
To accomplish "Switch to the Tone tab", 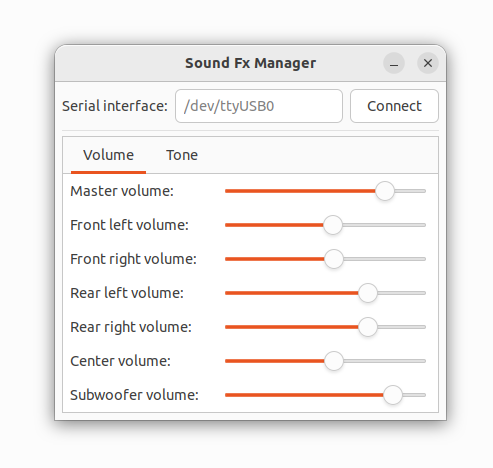I will pos(182,155).
